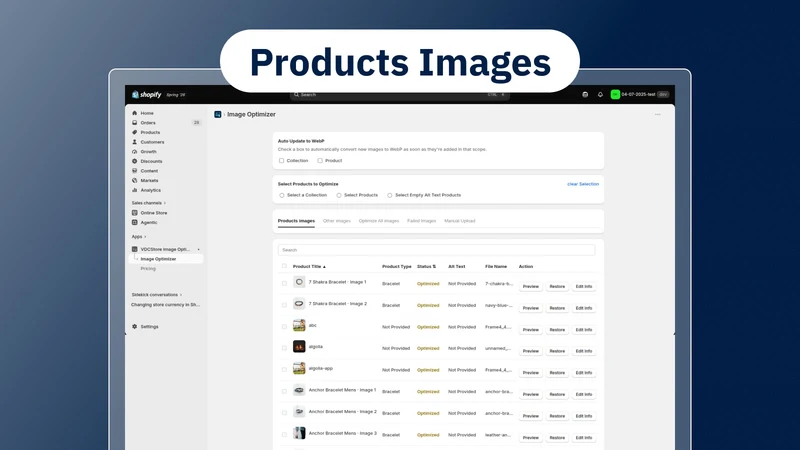800x450 pixels.
Task: Tick checkbox for algolia-app row
Action: (x=284, y=369)
